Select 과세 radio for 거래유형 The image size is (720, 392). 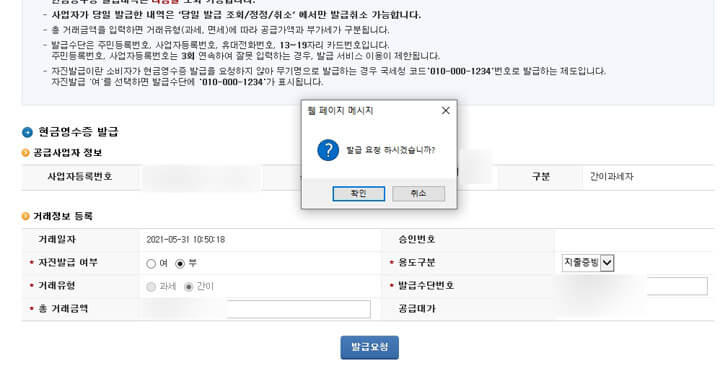click(151, 287)
